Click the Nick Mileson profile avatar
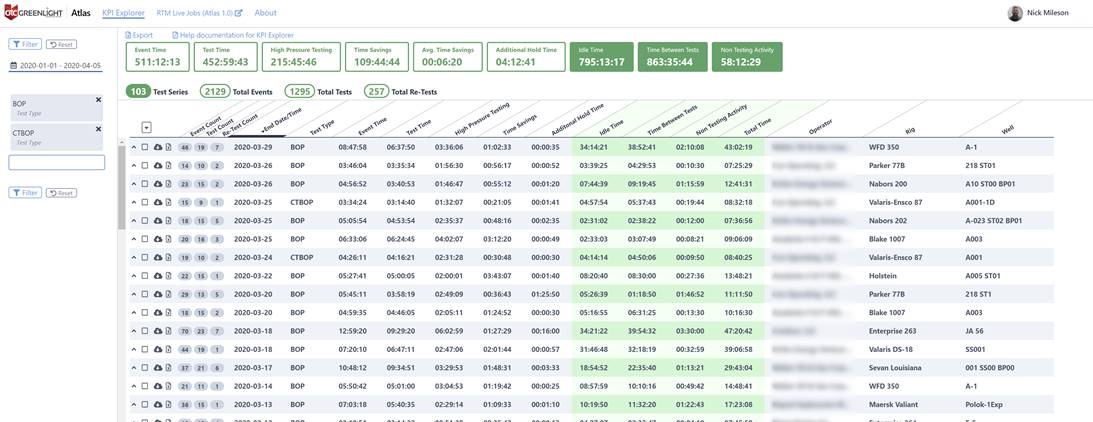The height and width of the screenshot is (422, 1093). (1015, 13)
